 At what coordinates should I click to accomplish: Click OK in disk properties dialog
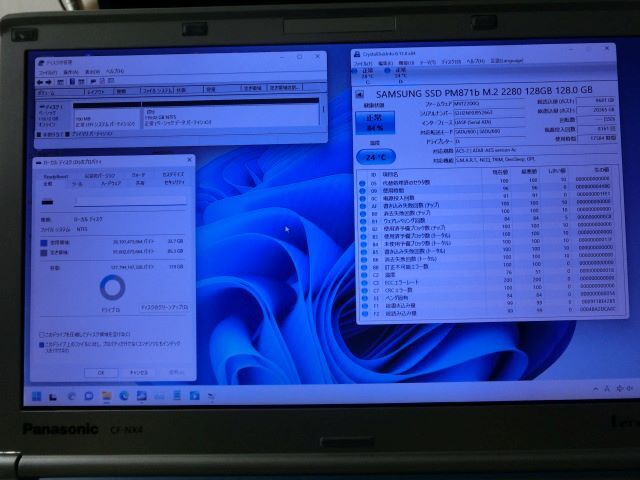pos(101,373)
